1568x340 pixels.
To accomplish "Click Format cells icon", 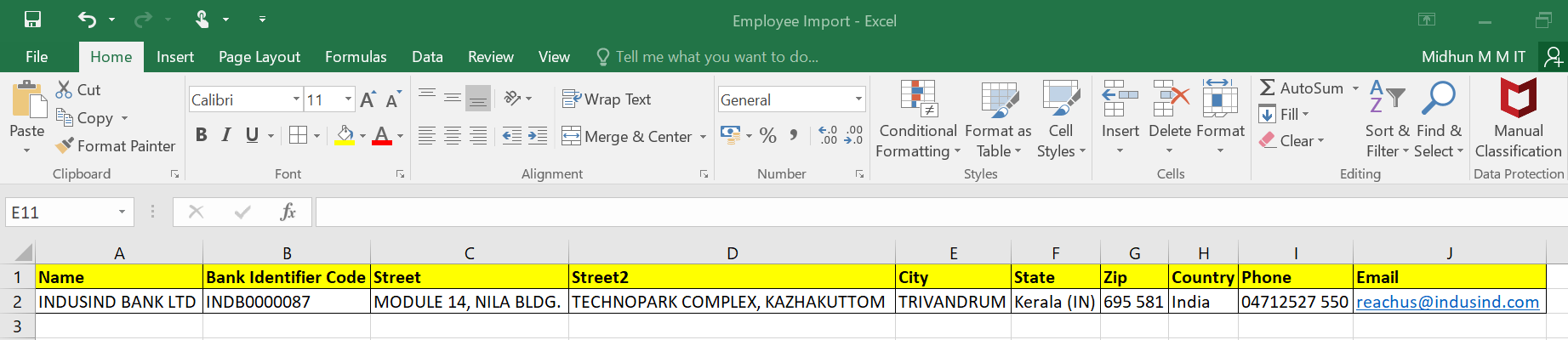I will coord(1220,99).
